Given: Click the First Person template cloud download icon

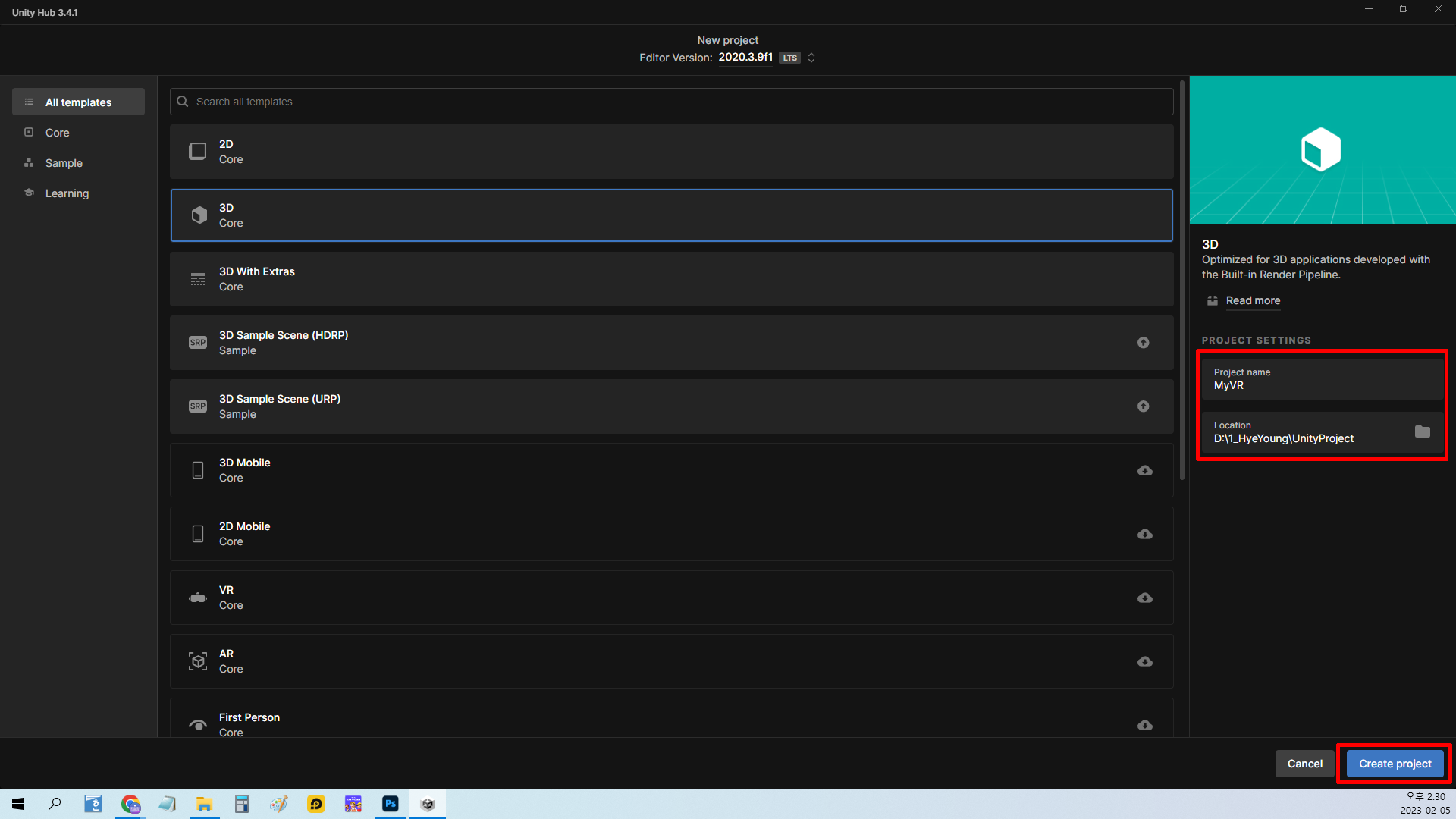Looking at the screenshot, I should coord(1144,725).
